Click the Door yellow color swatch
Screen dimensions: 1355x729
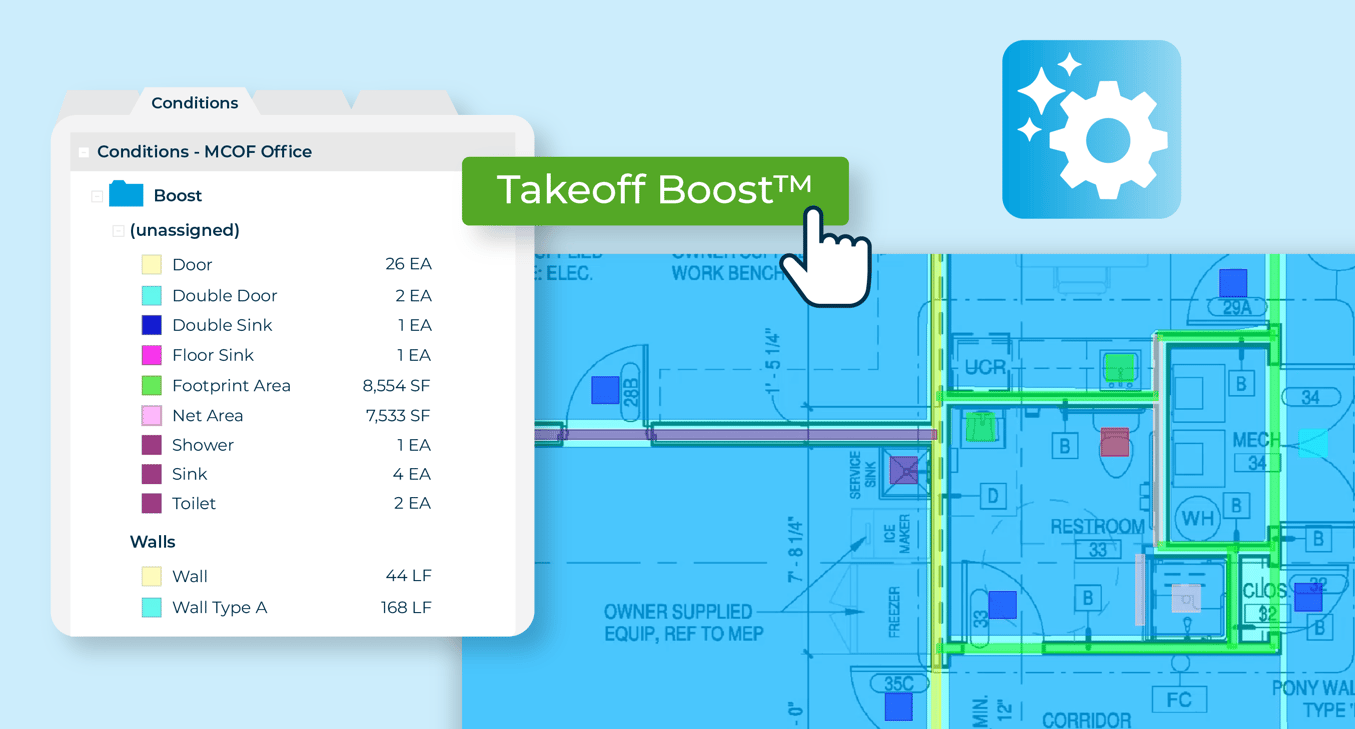[151, 265]
